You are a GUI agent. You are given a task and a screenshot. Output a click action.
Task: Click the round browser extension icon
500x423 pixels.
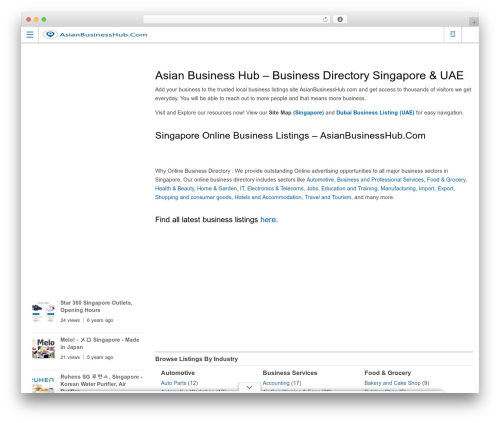coord(340,20)
